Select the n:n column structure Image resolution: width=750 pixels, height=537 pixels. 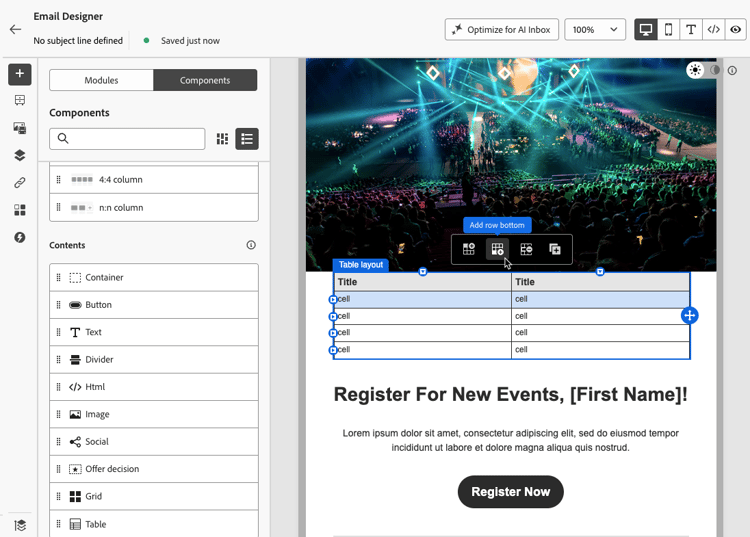[154, 208]
